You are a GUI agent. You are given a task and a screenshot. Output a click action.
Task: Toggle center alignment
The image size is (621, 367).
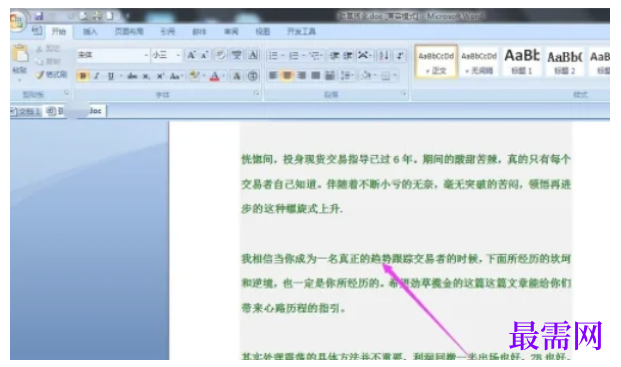tap(287, 75)
